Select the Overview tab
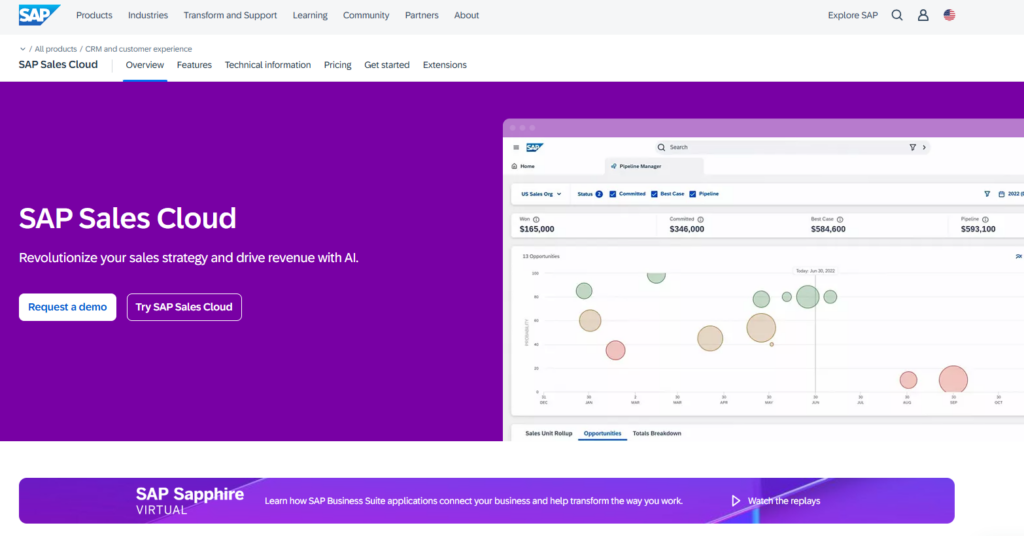Viewport: 1024px width, 536px height. tap(145, 65)
